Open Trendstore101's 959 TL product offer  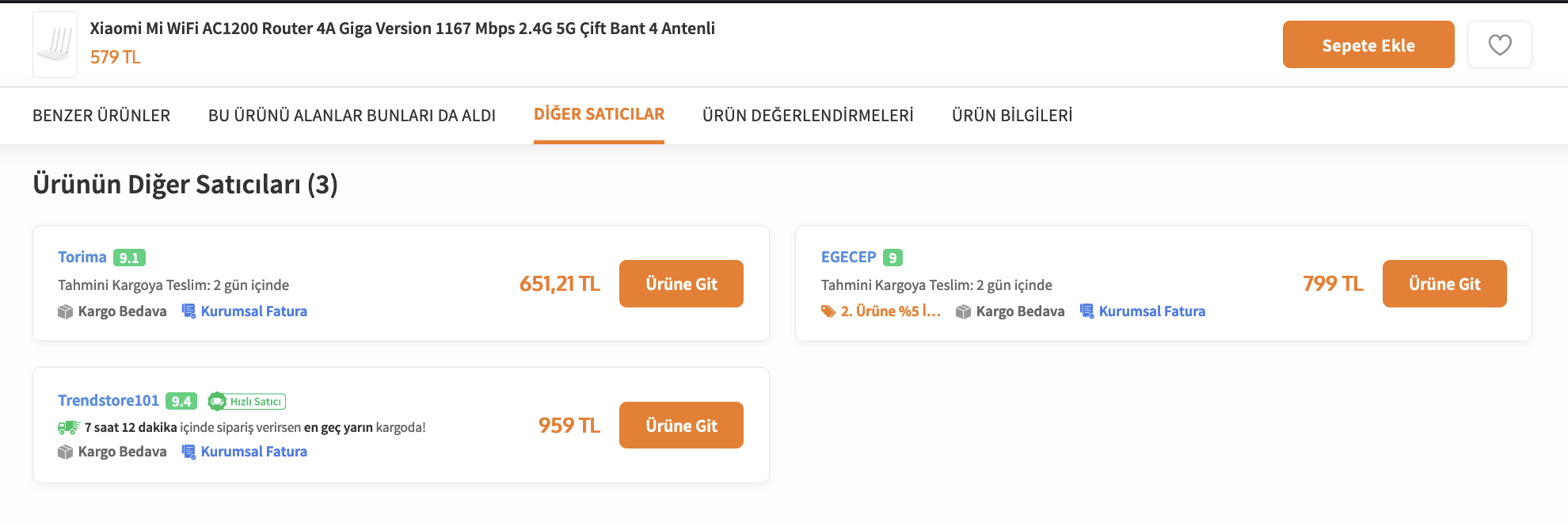[681, 426]
